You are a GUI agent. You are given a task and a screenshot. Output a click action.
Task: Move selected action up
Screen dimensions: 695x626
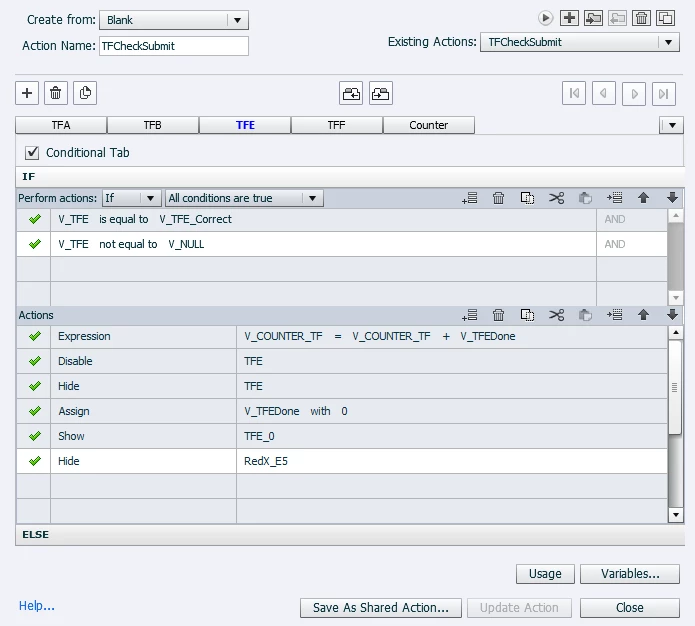tap(644, 315)
